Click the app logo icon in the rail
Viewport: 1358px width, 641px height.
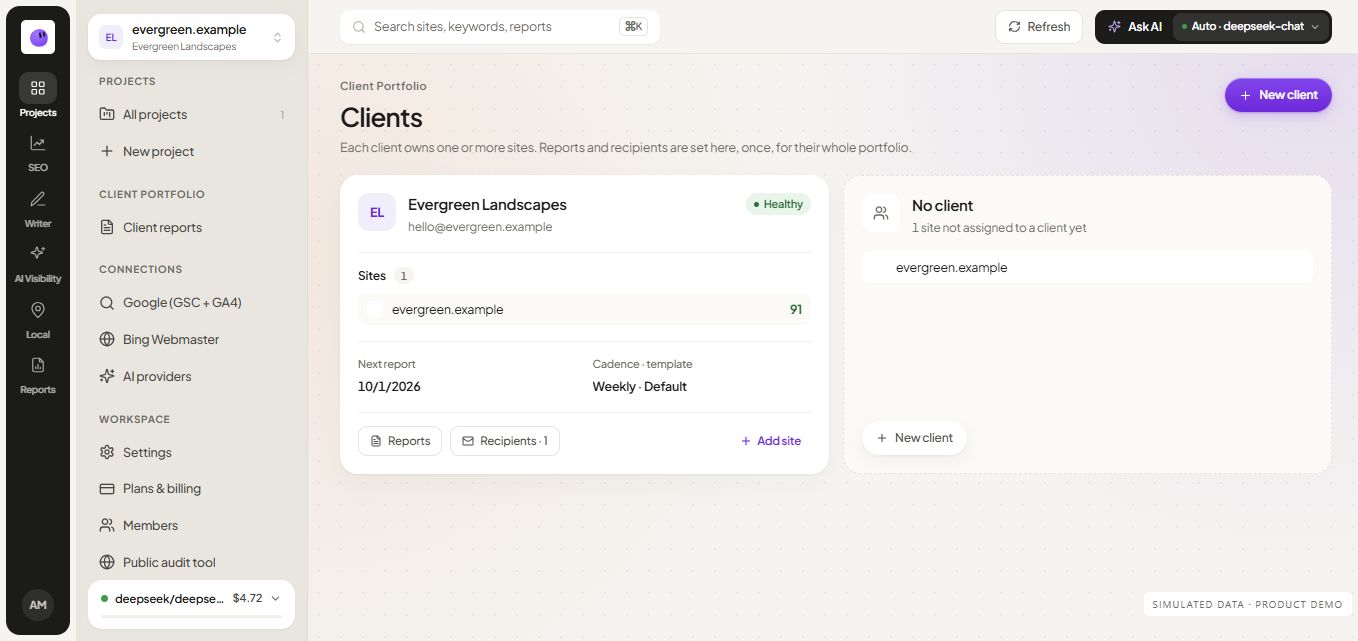tap(38, 37)
